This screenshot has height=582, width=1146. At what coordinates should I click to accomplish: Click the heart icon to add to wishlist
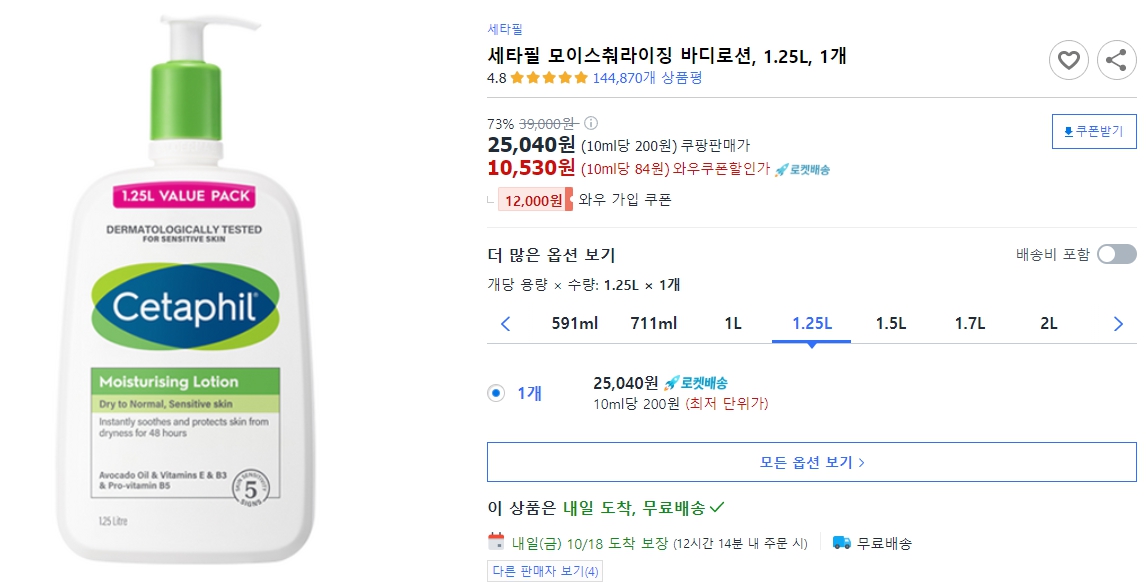click(x=1068, y=60)
